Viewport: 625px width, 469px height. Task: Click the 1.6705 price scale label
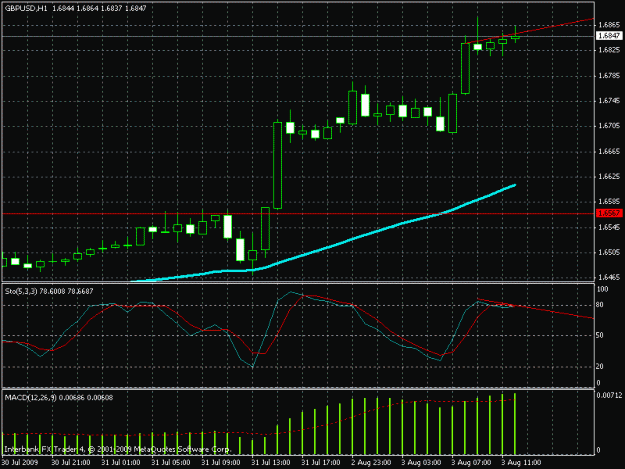pos(609,126)
